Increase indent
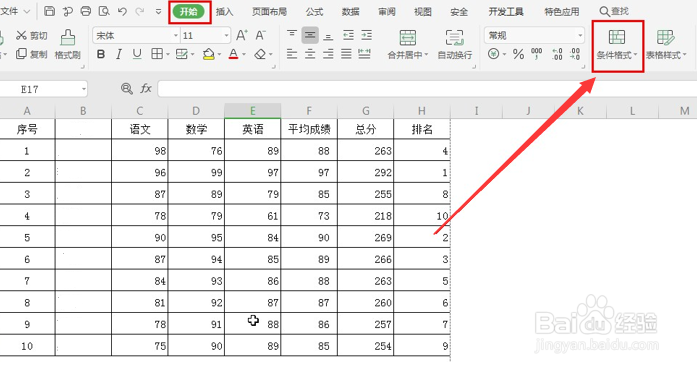 (366, 35)
